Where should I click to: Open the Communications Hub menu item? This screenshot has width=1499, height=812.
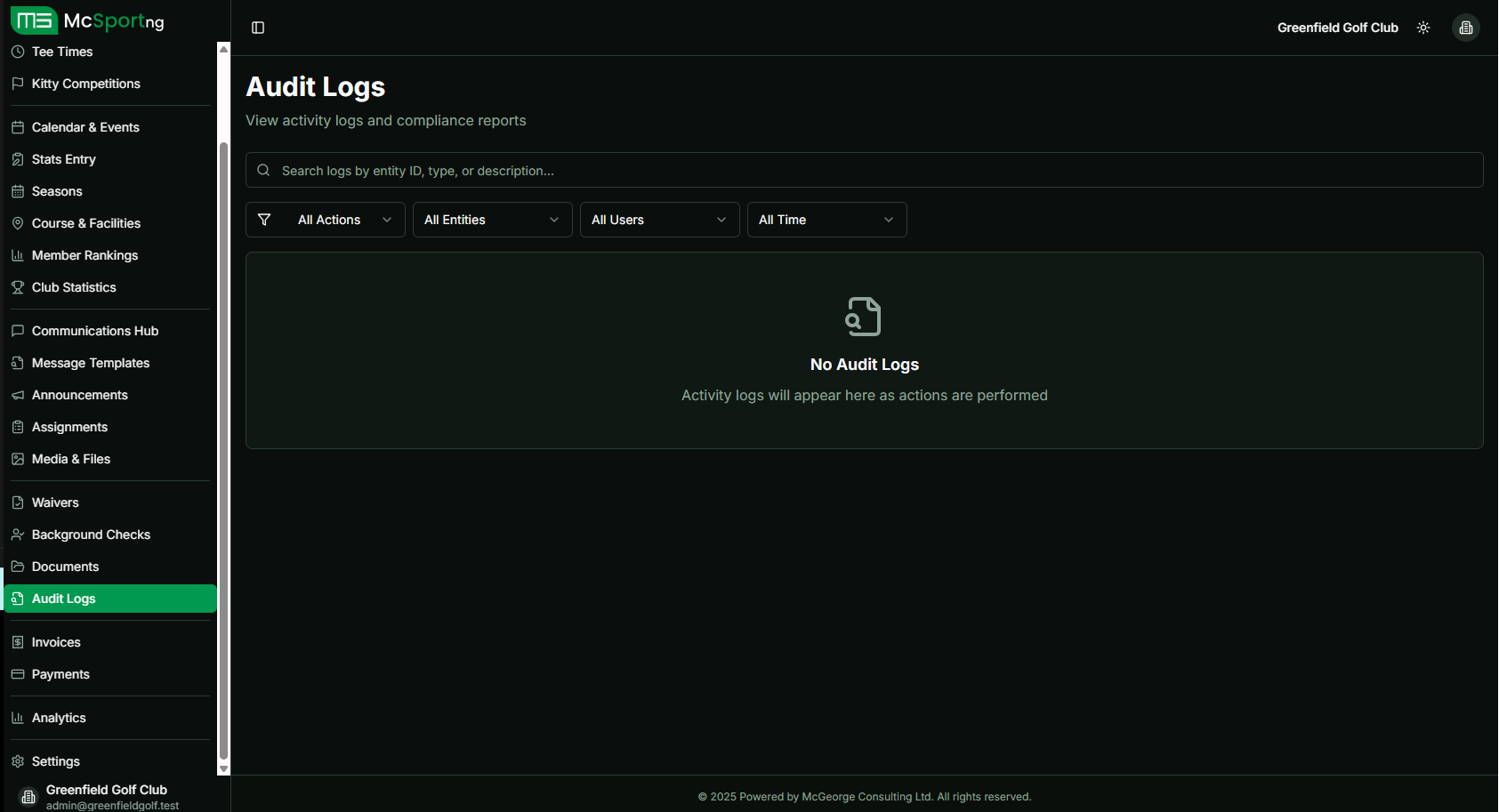point(95,331)
